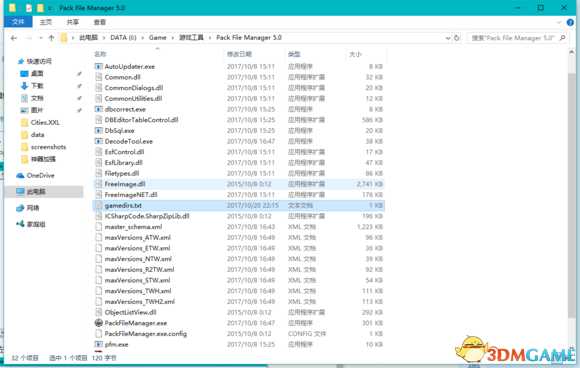580x368 pixels.
Task: Click the master_schema.xml file icon
Action: (x=98, y=227)
